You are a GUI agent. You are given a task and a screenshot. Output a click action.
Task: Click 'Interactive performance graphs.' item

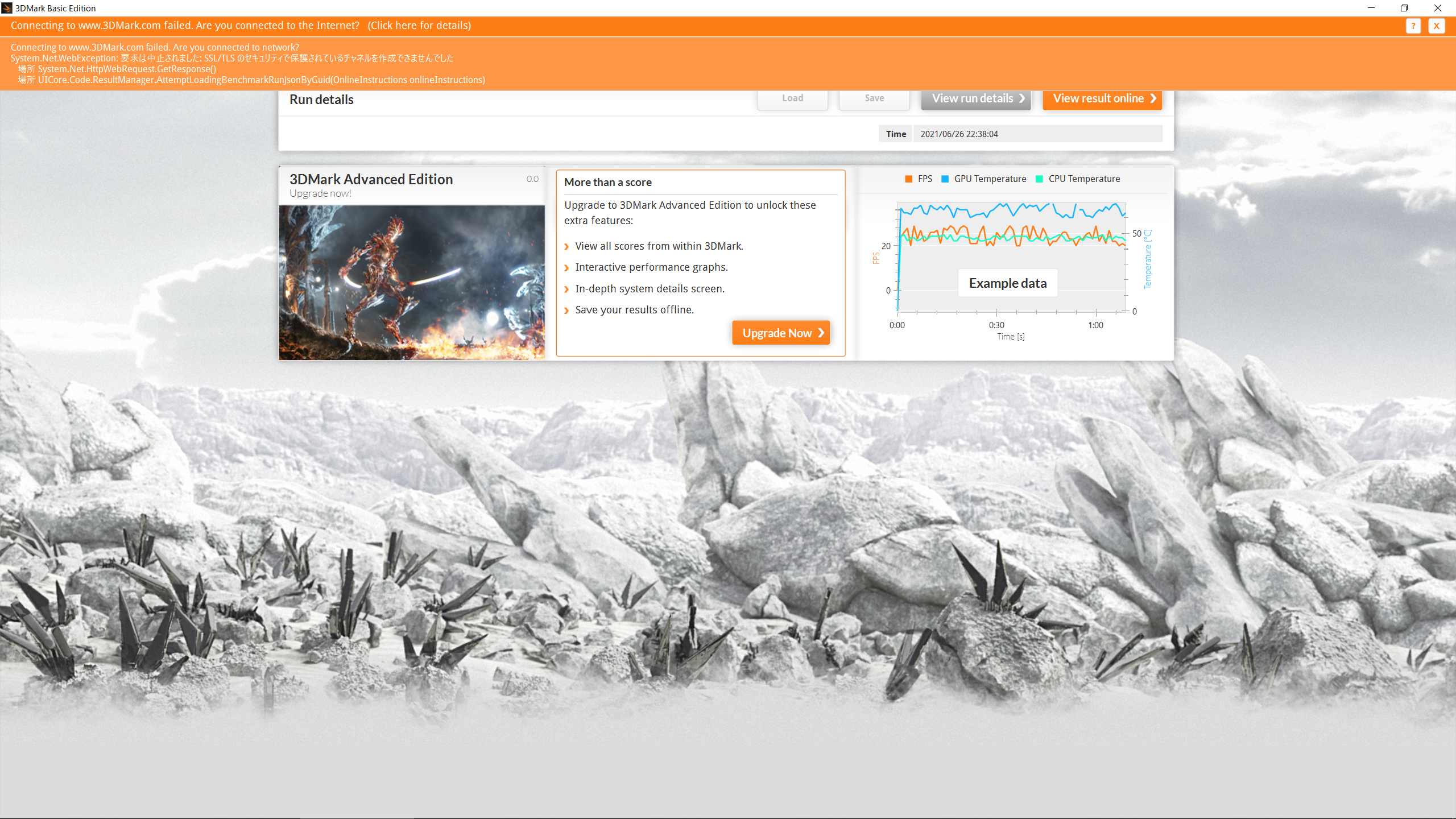click(651, 267)
